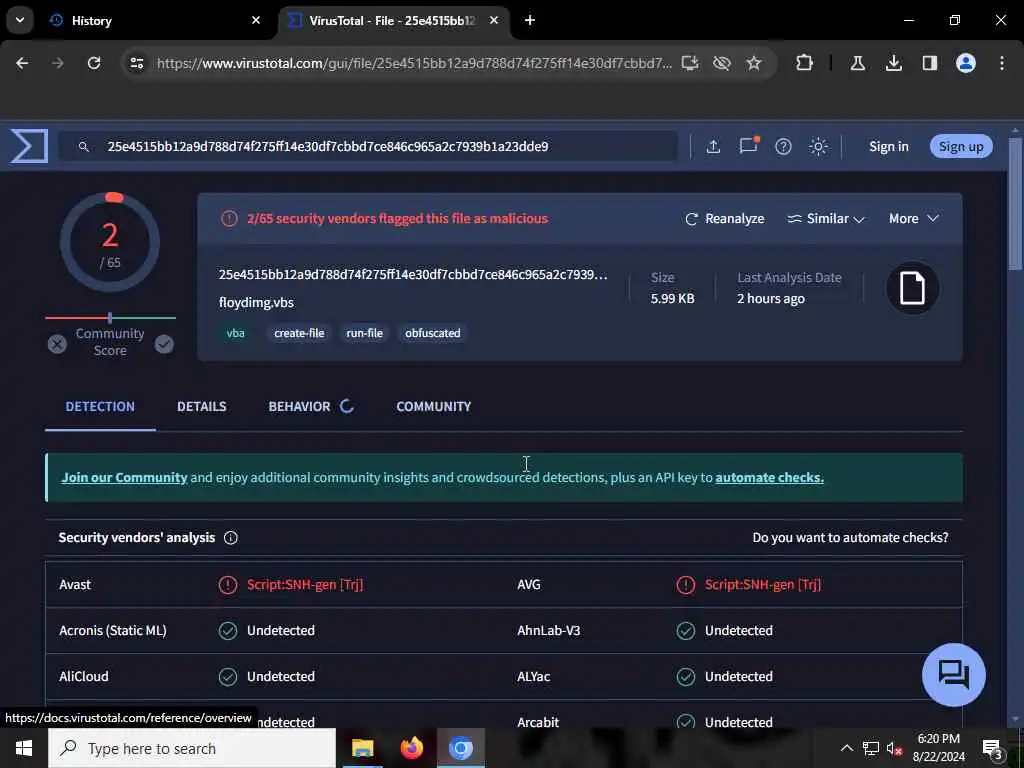
Task: Click the muted volume tray icon
Action: point(894,748)
